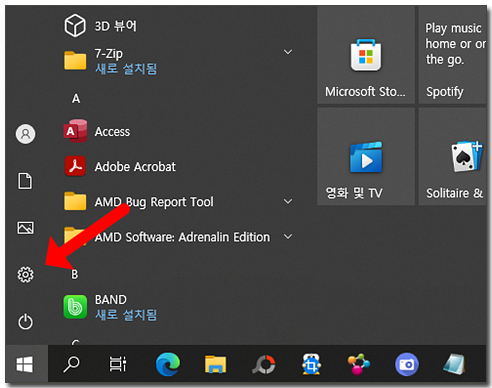Screen dimensions: 492x388
Task: Open Settings gear in Start sidebar
Action: pos(25,275)
